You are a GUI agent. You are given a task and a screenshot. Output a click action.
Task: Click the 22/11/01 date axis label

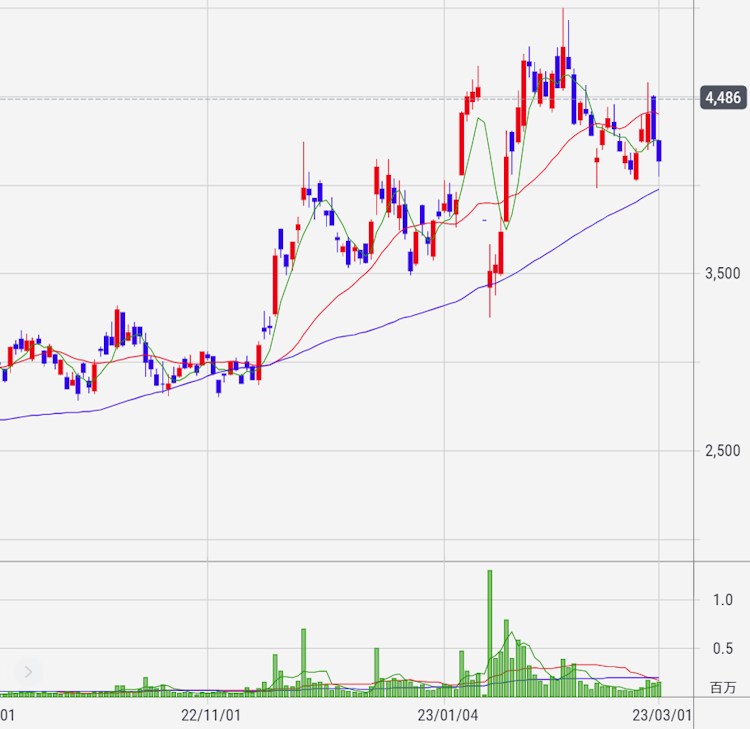coord(210,716)
